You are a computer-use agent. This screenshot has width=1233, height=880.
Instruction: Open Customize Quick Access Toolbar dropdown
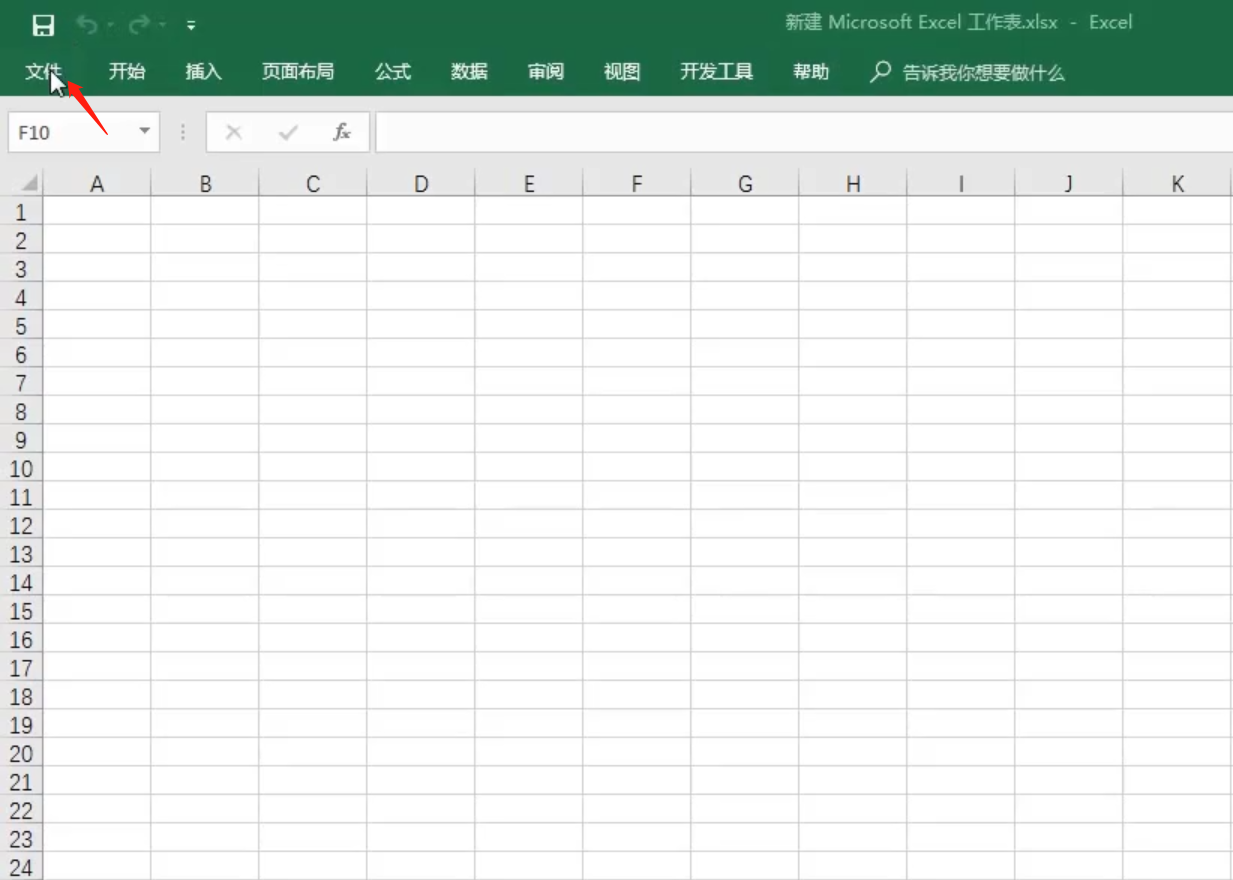tap(191, 26)
